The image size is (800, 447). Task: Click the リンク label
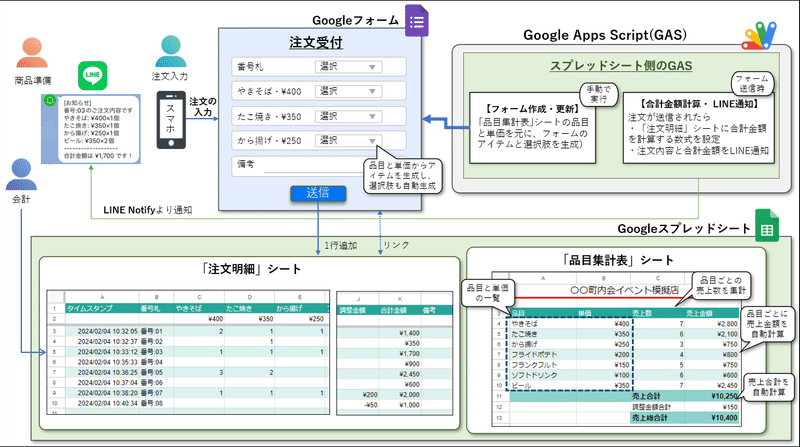click(x=396, y=245)
